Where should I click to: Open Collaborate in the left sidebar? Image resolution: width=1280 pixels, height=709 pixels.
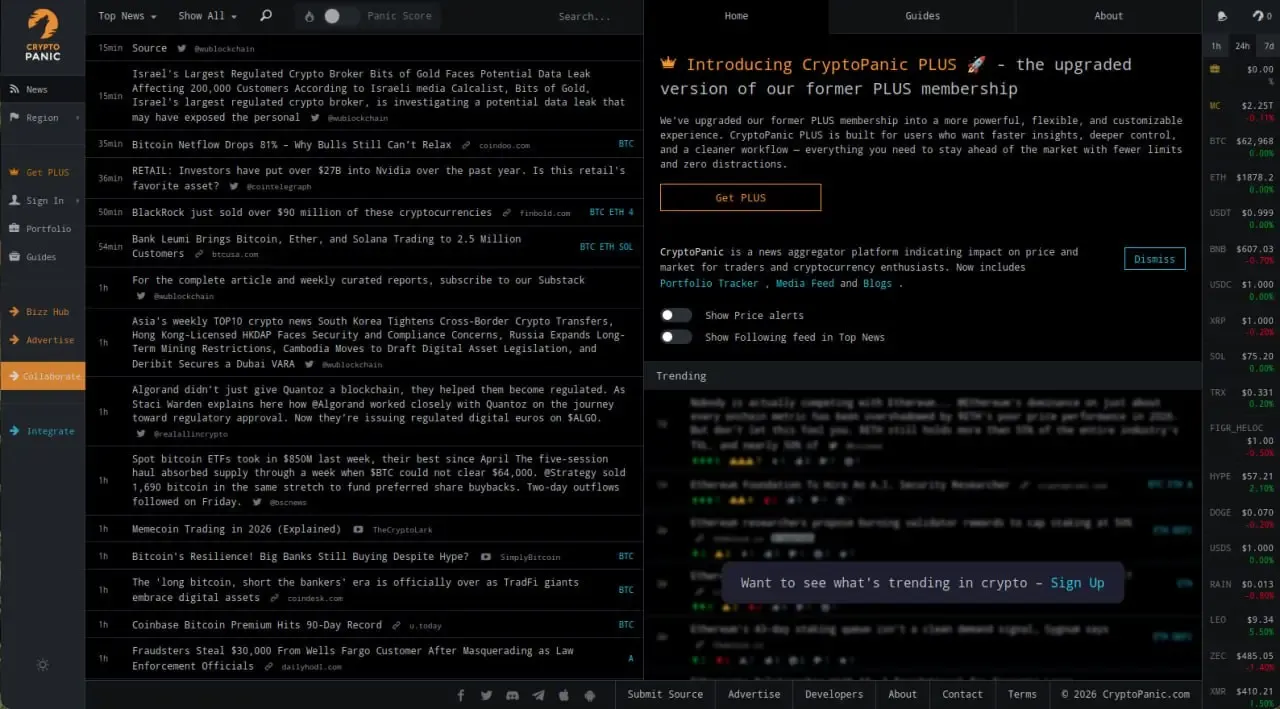pos(42,376)
